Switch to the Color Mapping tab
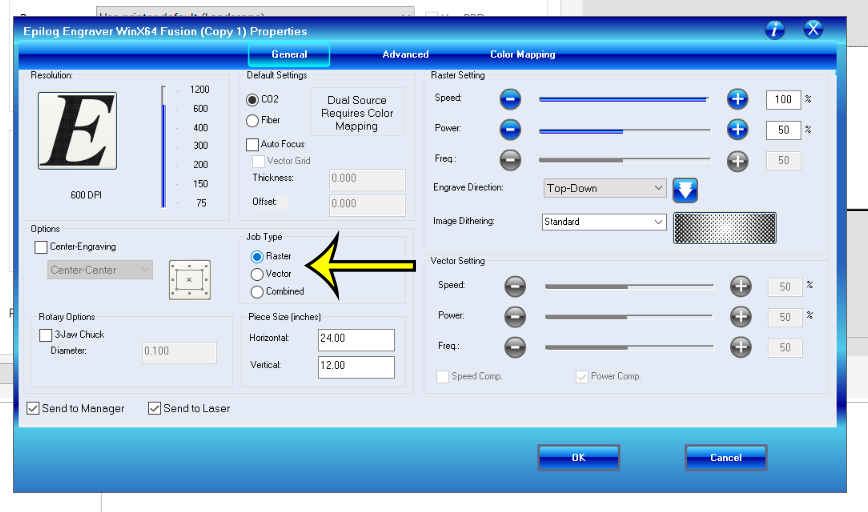This screenshot has width=868, height=512. tap(523, 54)
